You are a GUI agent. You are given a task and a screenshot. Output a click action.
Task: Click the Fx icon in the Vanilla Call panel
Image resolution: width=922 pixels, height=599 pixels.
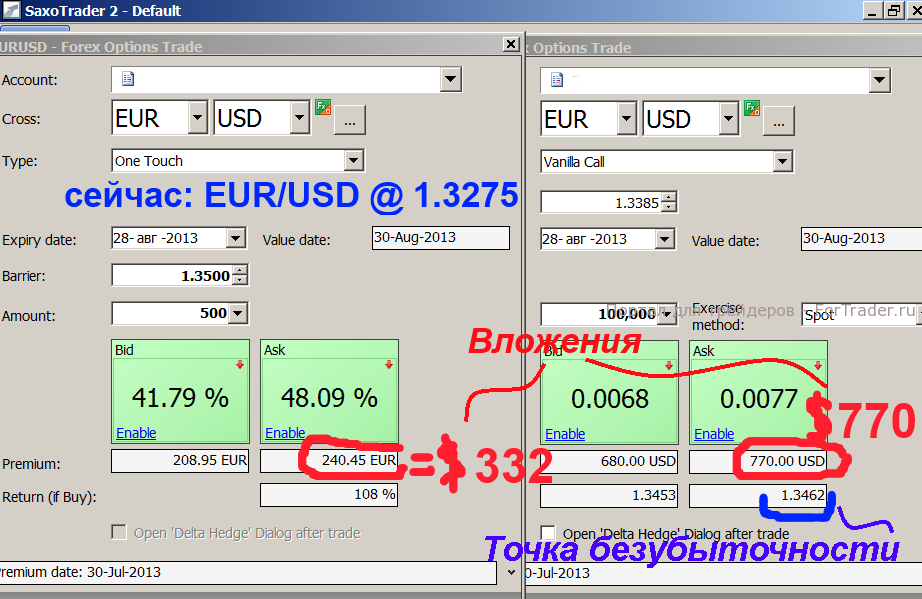click(x=751, y=108)
